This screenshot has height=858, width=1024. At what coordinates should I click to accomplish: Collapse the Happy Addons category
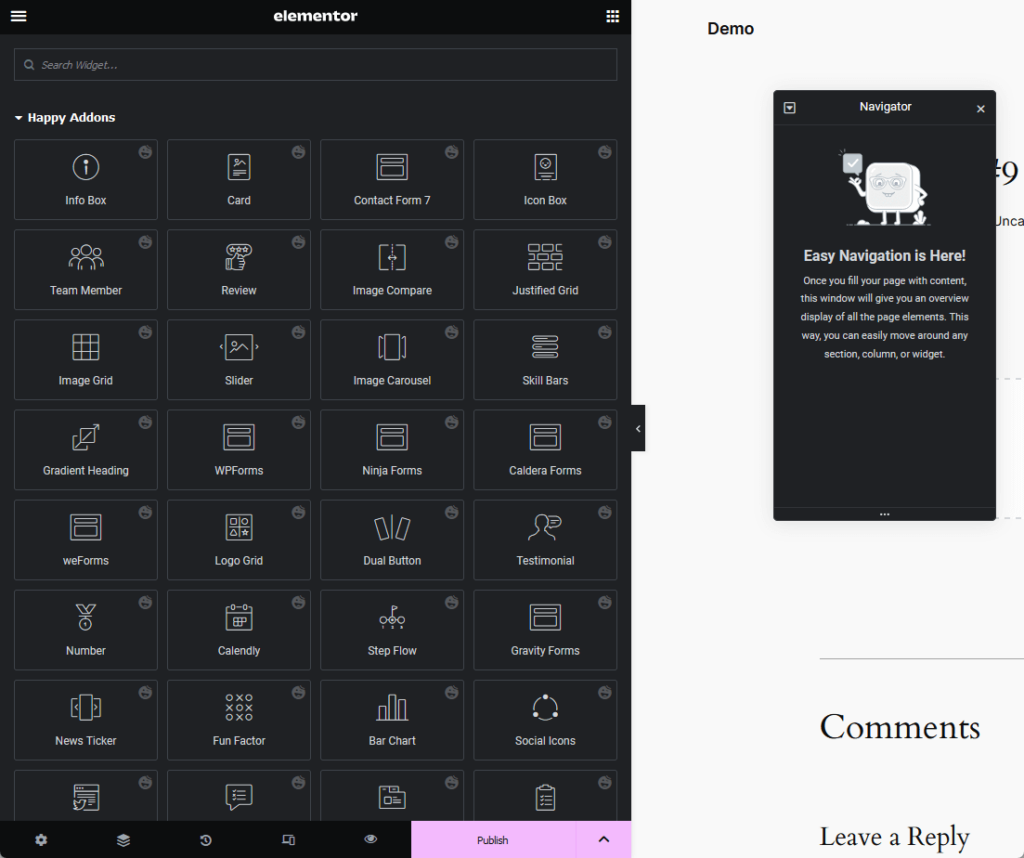click(65, 118)
